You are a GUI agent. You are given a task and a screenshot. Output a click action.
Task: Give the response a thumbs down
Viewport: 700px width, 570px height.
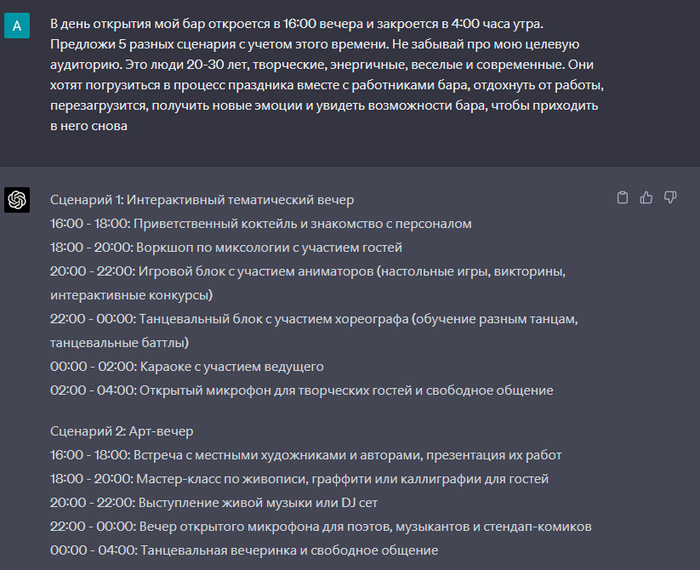(671, 198)
